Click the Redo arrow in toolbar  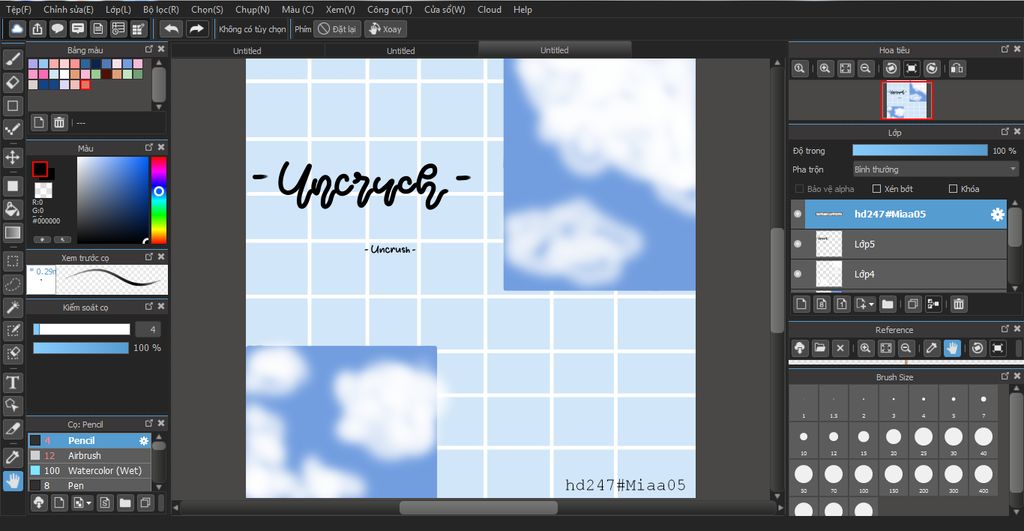coord(196,29)
